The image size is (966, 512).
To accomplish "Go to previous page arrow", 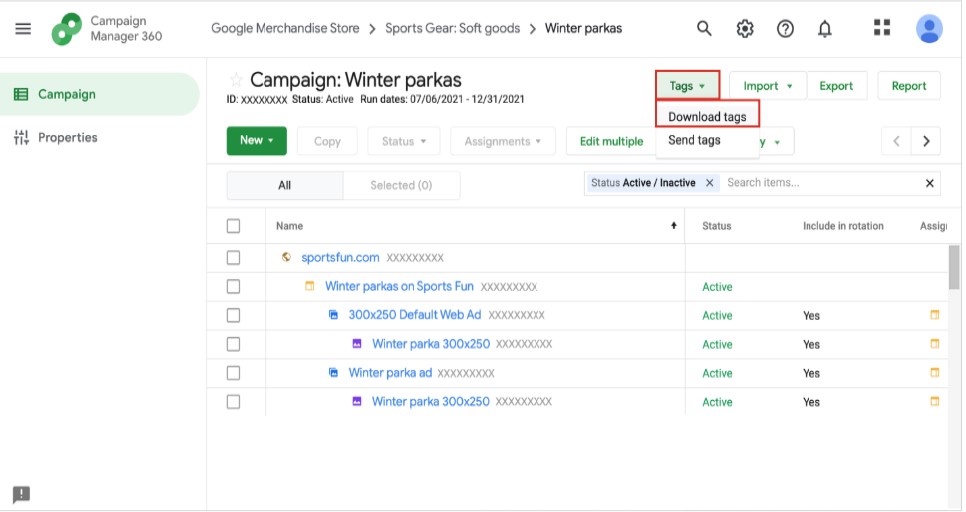I will click(896, 141).
